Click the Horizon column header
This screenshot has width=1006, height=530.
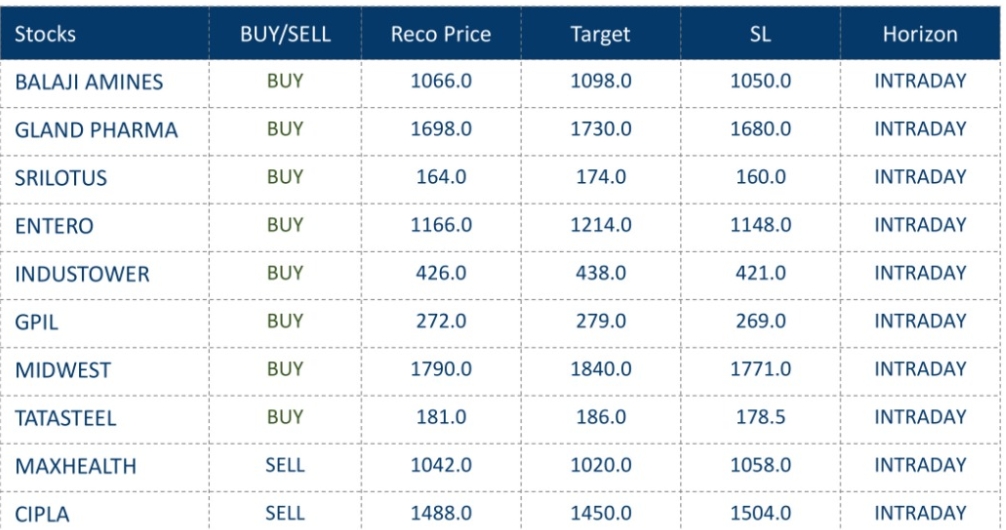pos(920,34)
